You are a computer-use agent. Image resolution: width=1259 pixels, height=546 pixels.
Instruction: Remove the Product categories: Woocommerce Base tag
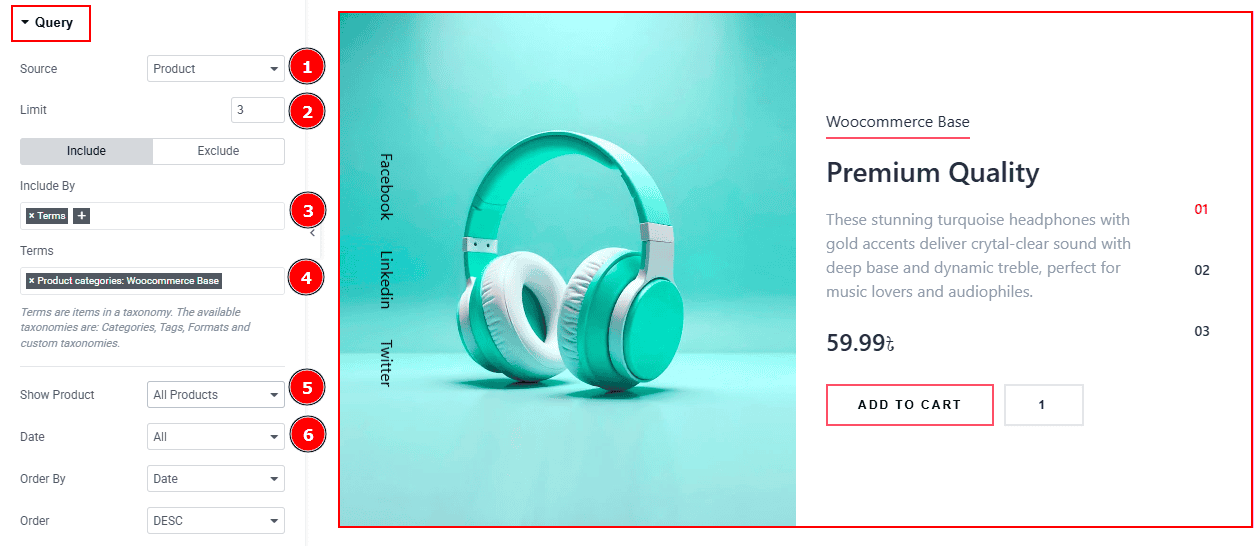[x=31, y=281]
